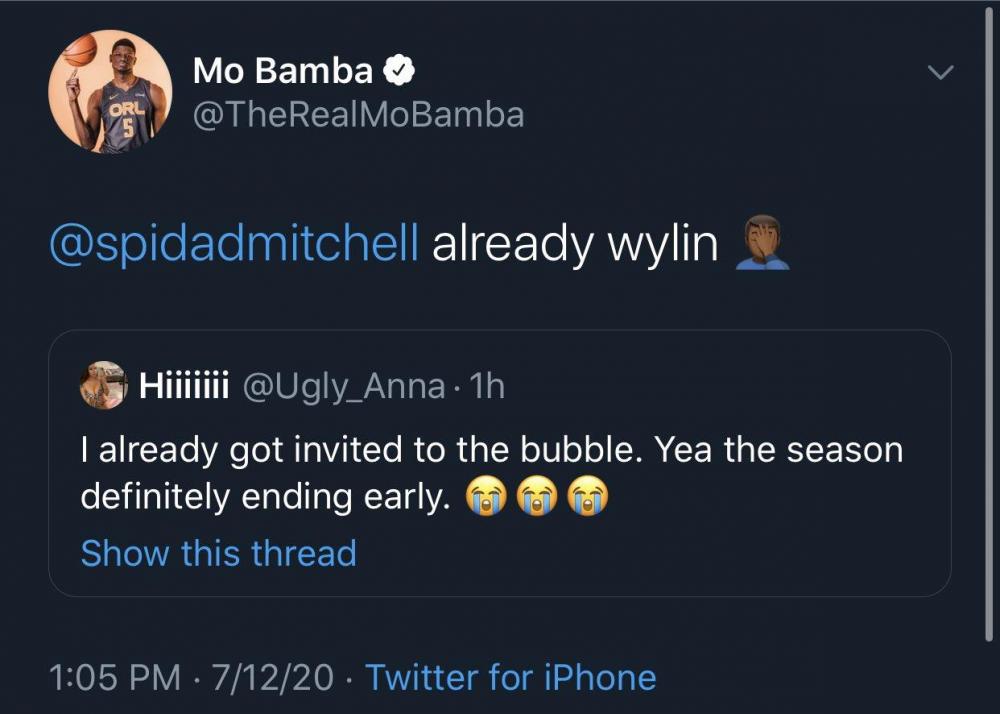The width and height of the screenshot is (1000, 714).
Task: Open the quoted tweet's bubble text
Action: click(491, 450)
